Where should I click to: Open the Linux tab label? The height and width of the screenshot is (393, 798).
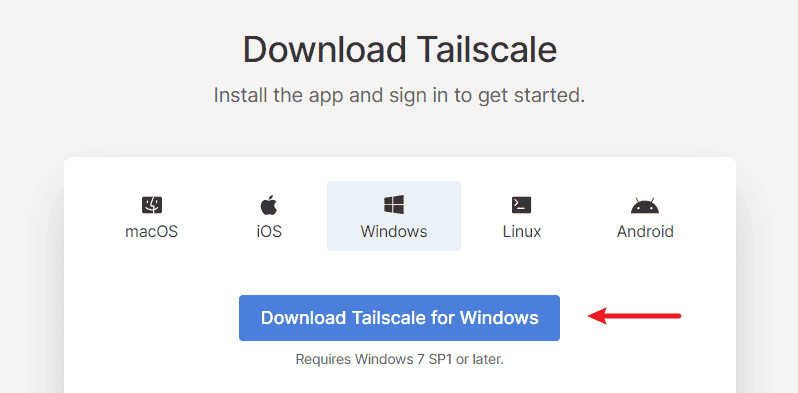click(x=522, y=232)
